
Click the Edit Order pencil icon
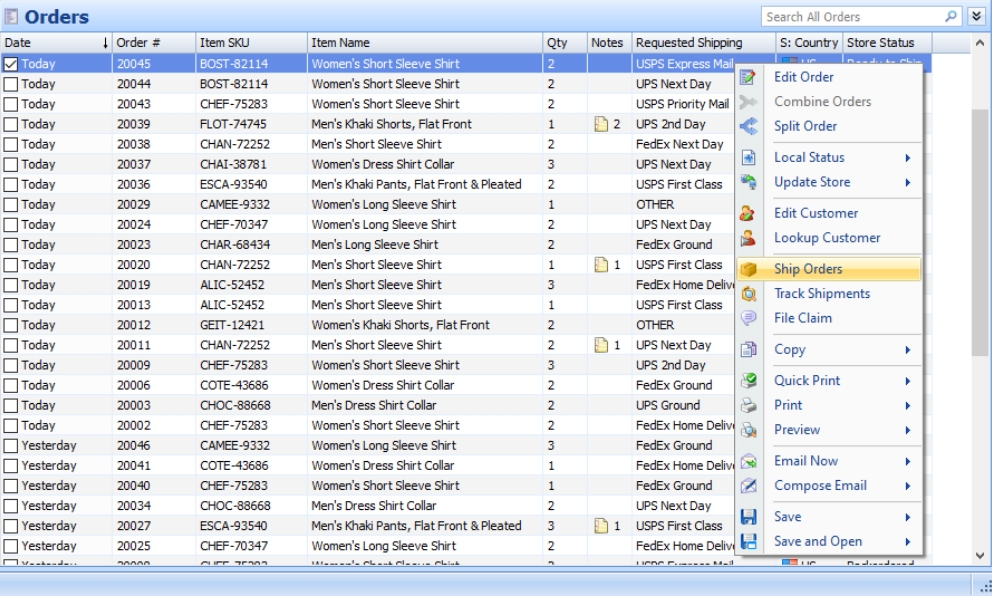click(748, 77)
